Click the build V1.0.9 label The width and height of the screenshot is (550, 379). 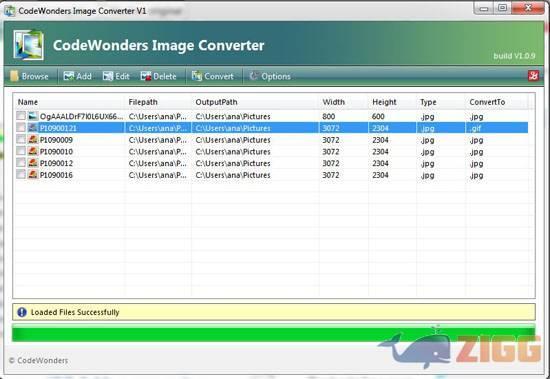514,56
